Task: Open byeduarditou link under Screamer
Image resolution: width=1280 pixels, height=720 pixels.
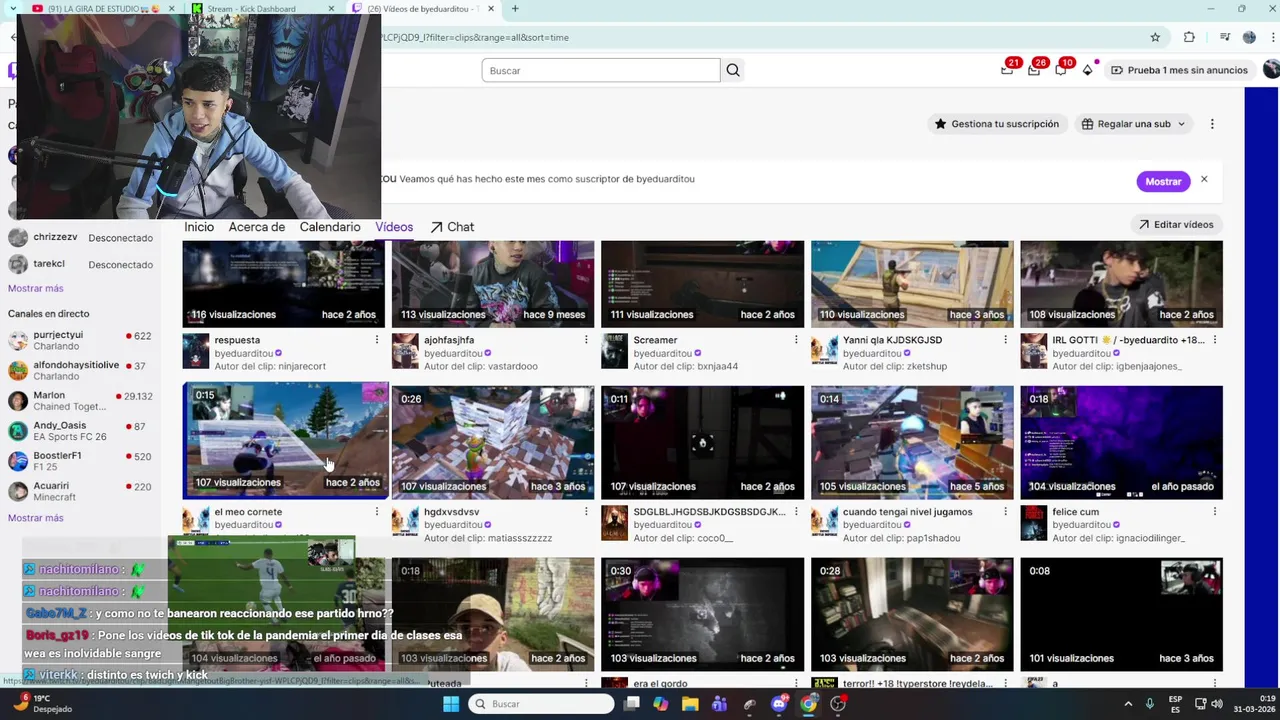Action: click(663, 353)
